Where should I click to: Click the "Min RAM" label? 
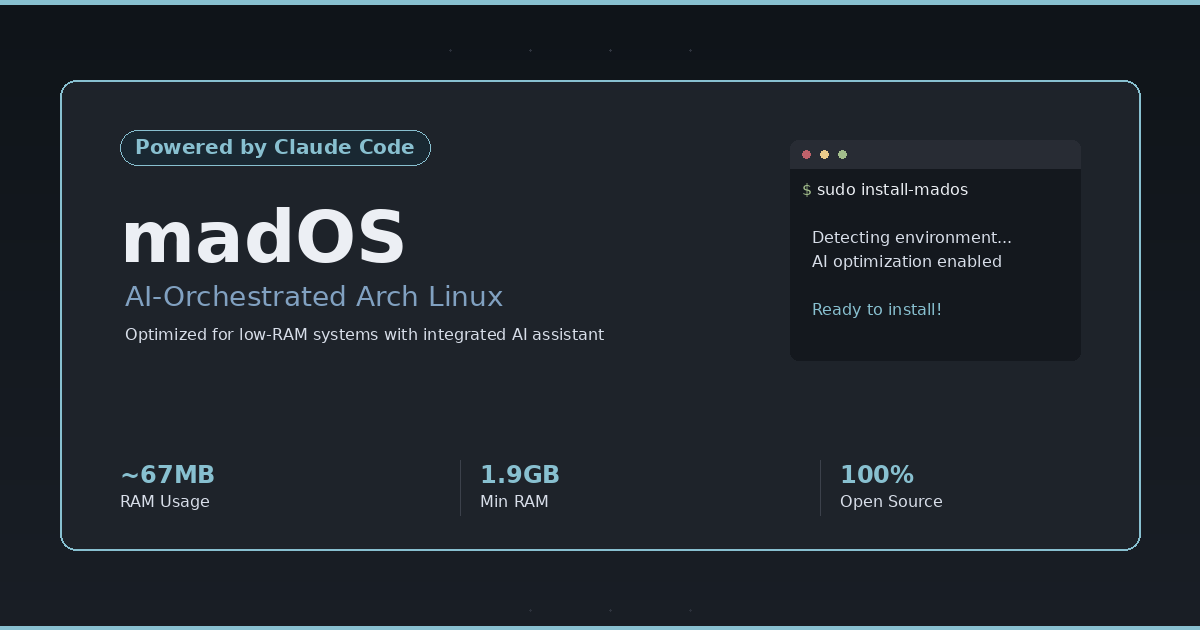[514, 502]
